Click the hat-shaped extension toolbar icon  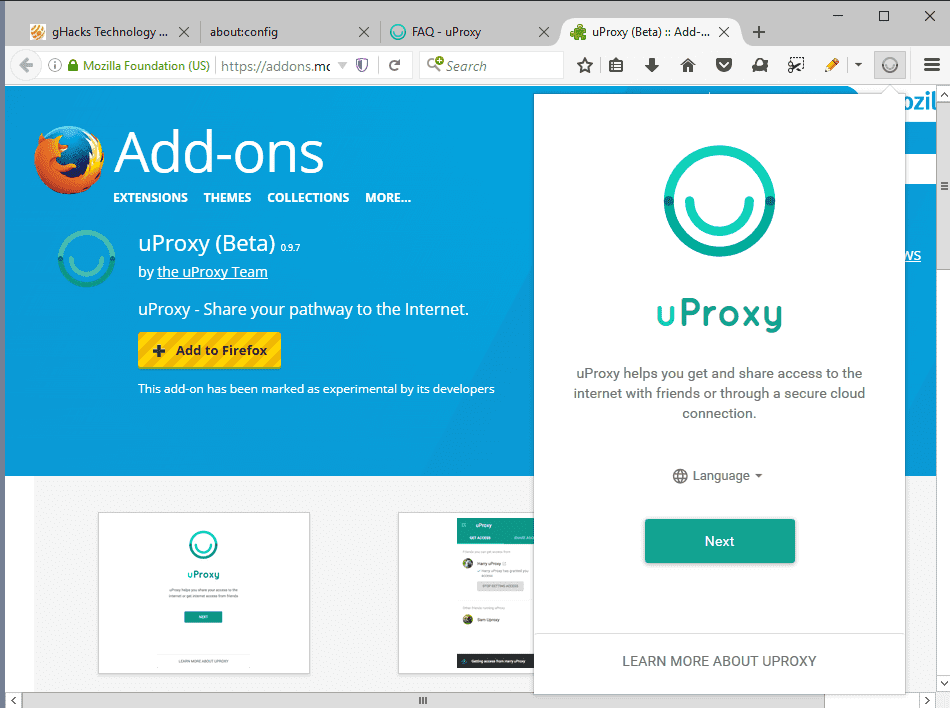760,65
